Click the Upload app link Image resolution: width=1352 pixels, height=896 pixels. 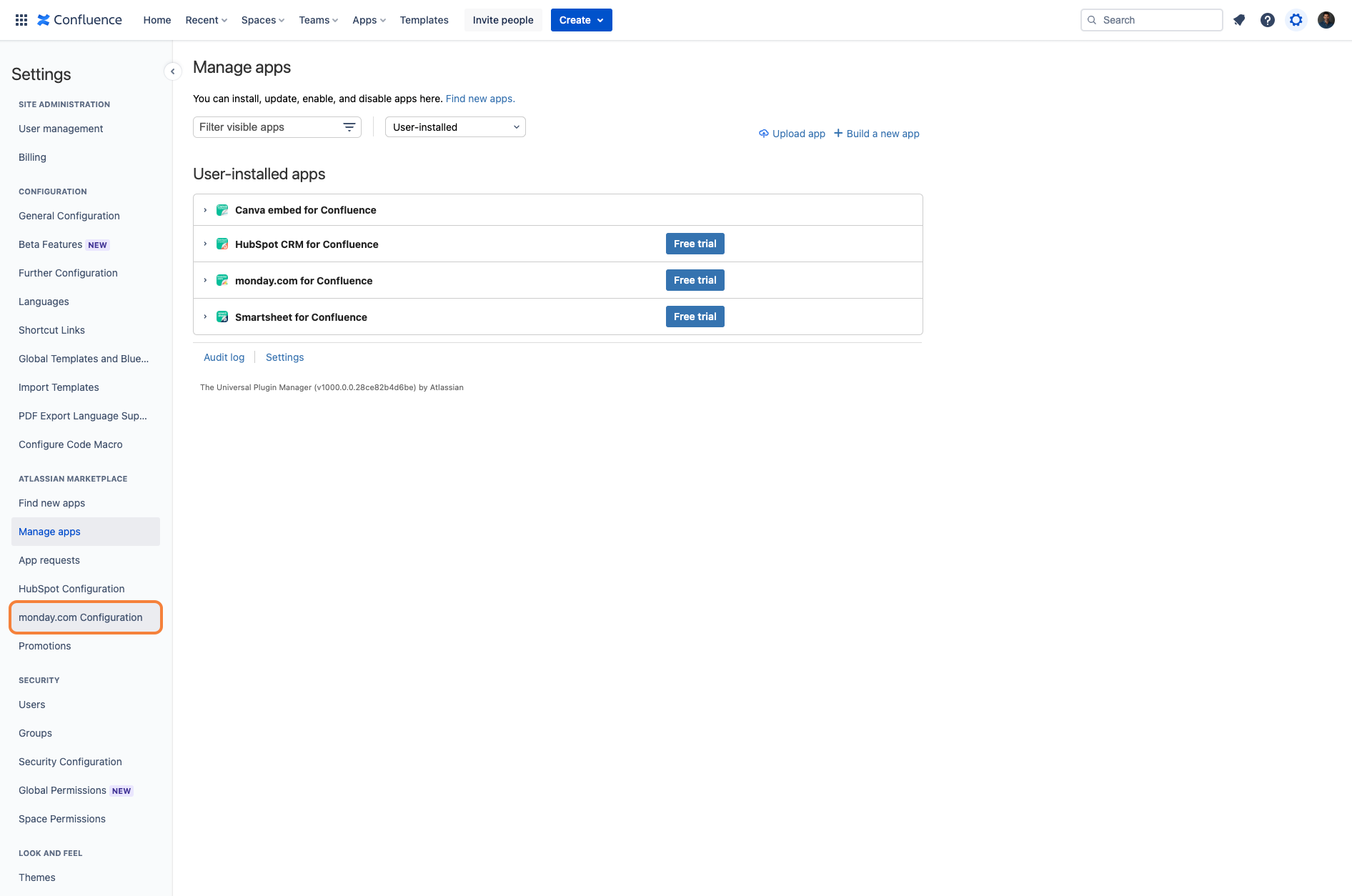(x=792, y=134)
